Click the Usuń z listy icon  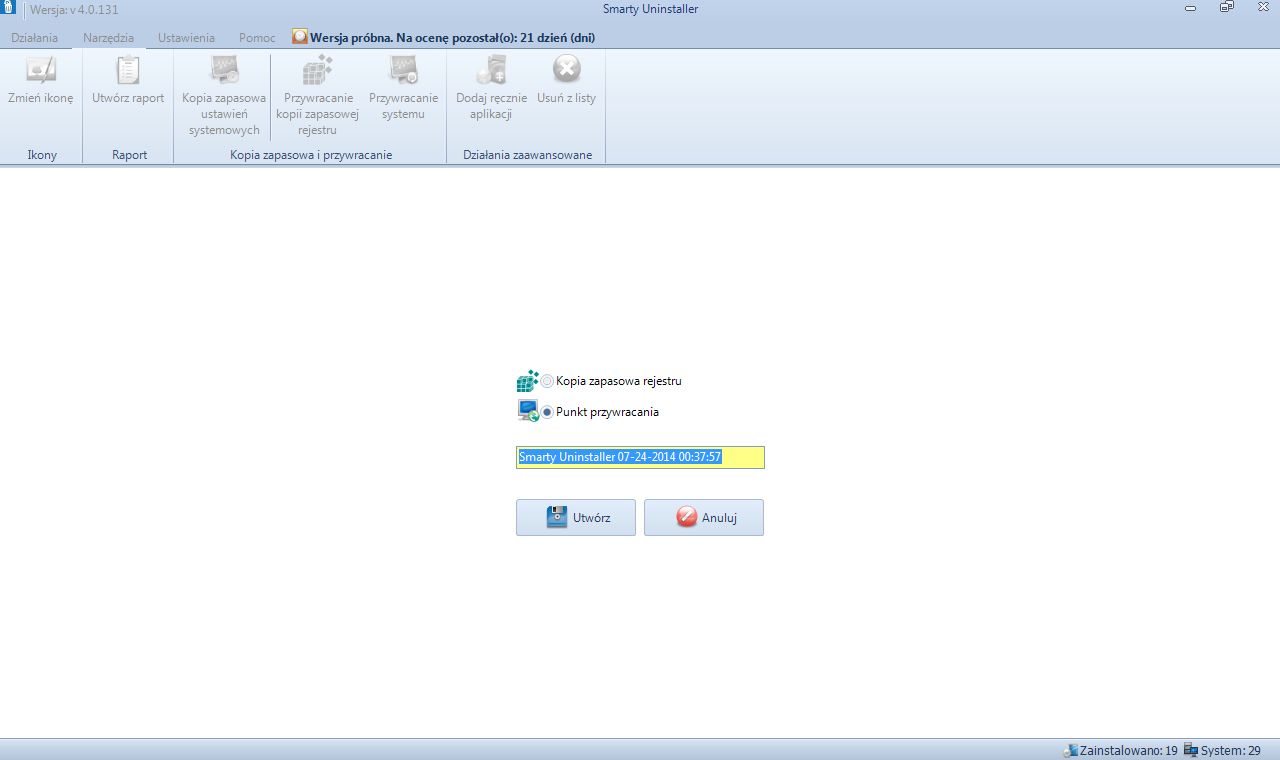pos(566,70)
